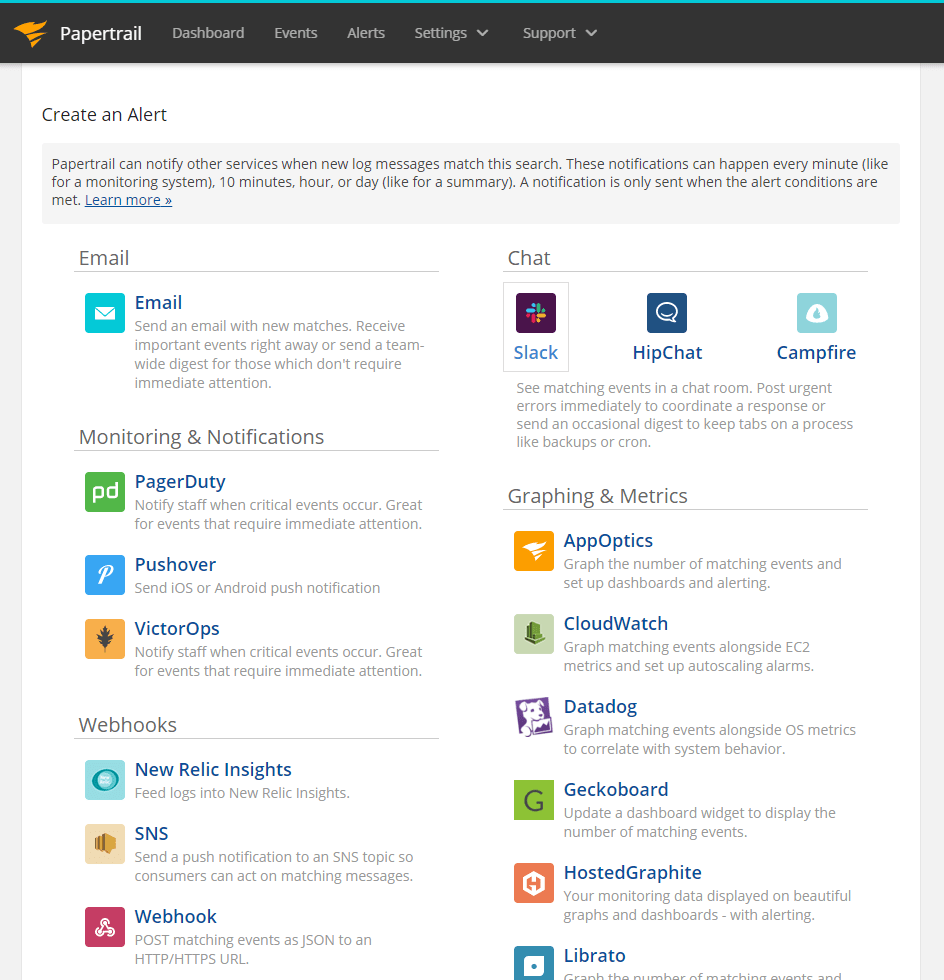Click the Slack text label
This screenshot has height=980, width=944.
[536, 352]
